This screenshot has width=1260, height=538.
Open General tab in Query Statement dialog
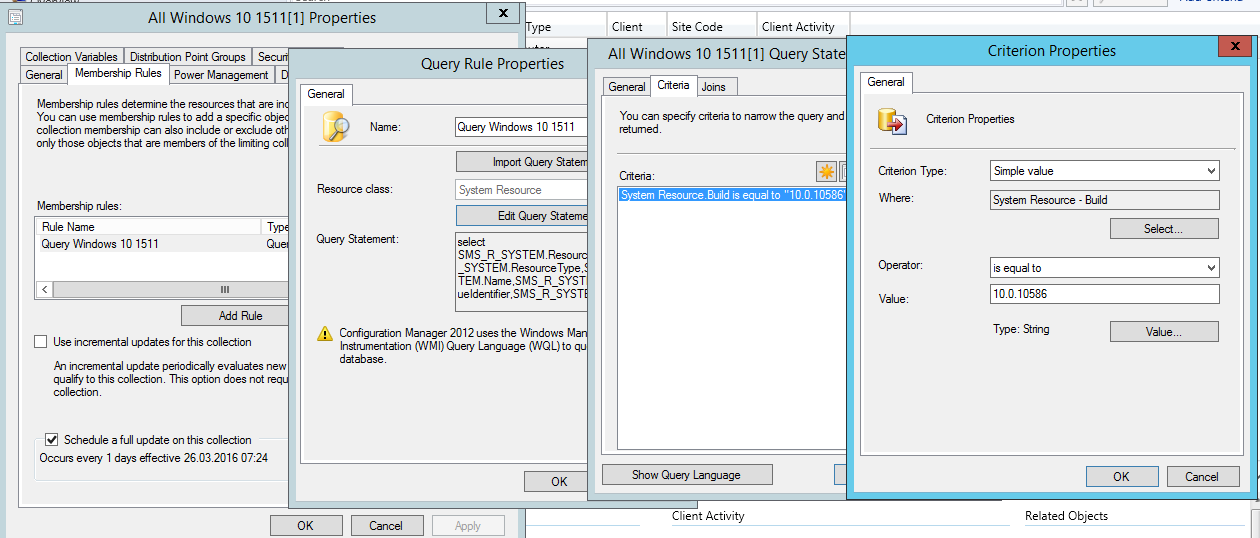[x=627, y=87]
